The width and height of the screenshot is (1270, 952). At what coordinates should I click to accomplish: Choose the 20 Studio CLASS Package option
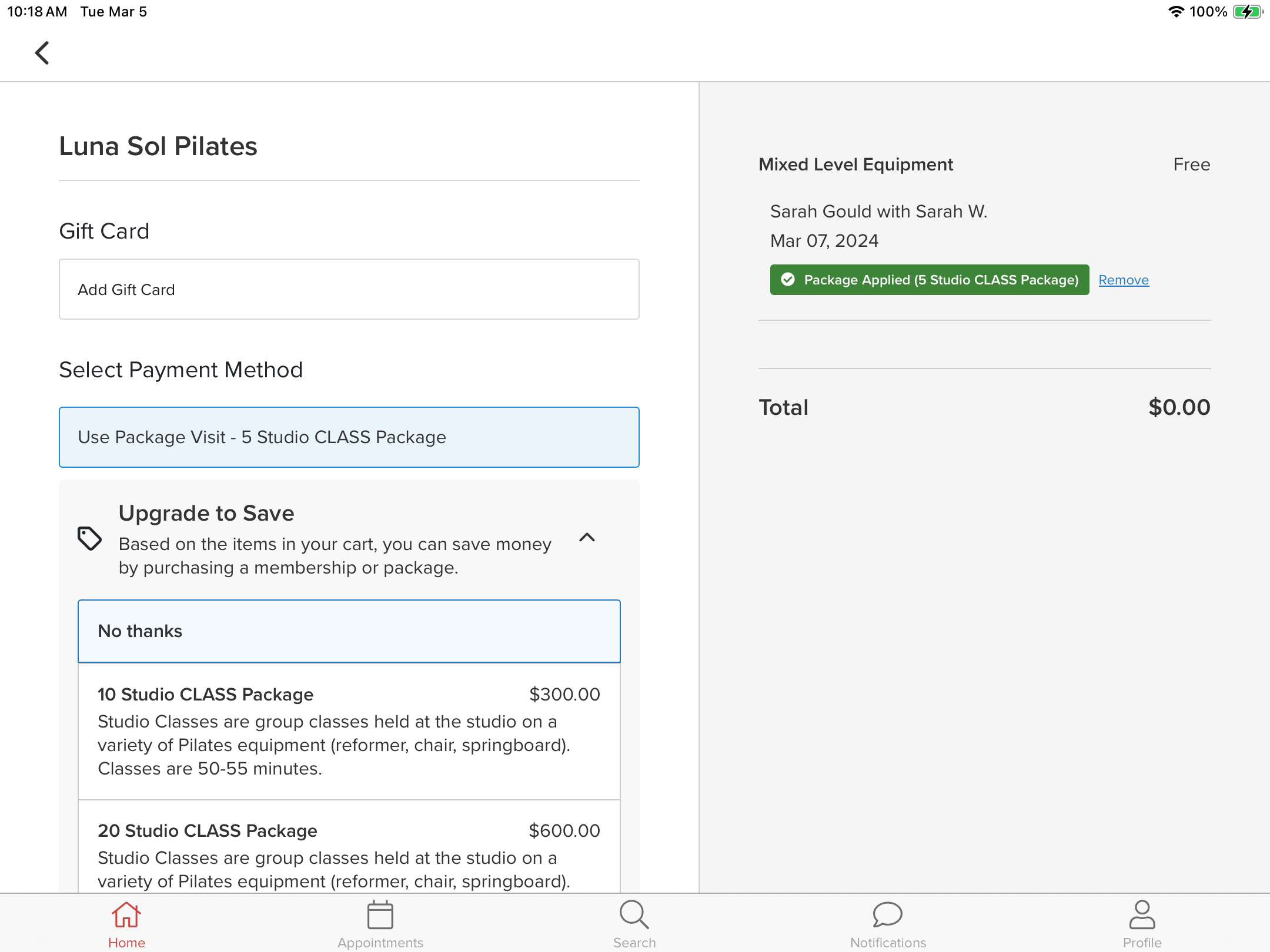[349, 852]
